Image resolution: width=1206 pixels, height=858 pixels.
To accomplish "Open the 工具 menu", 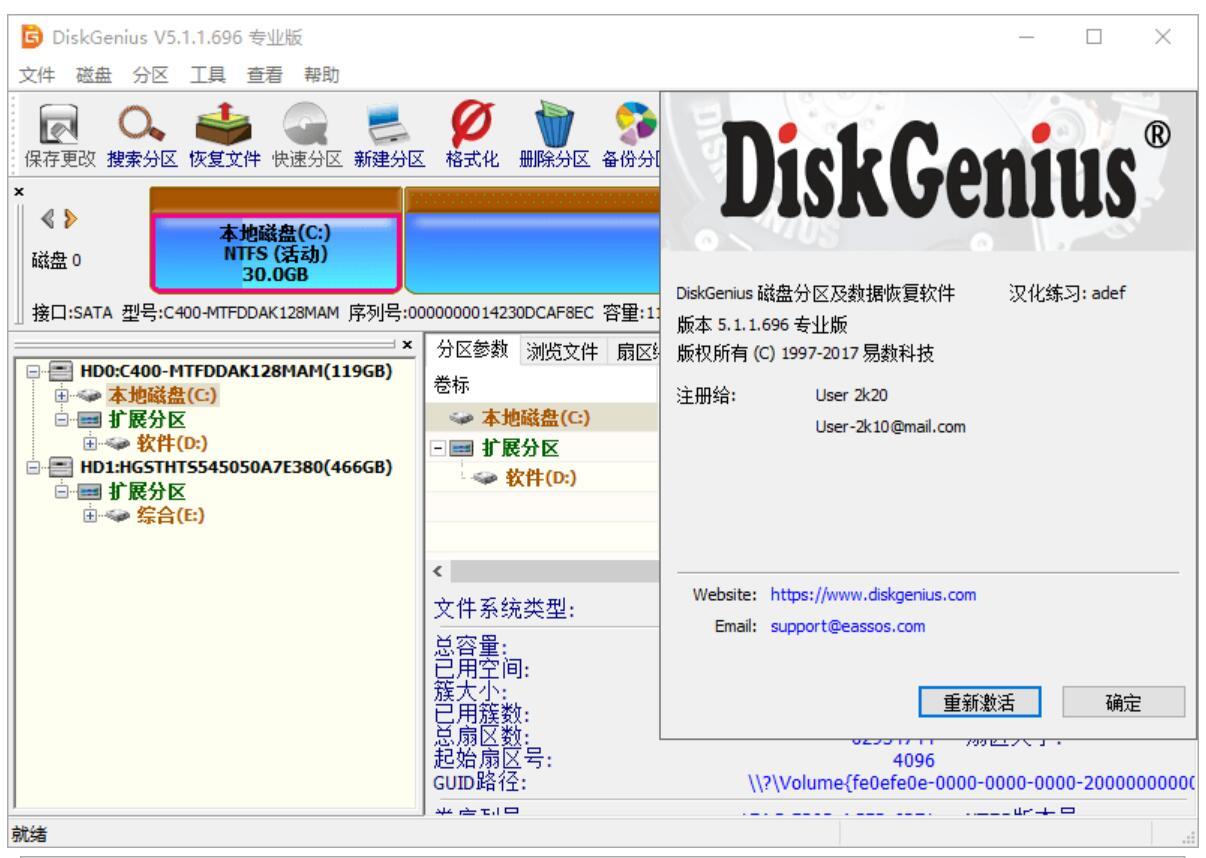I will [x=206, y=74].
